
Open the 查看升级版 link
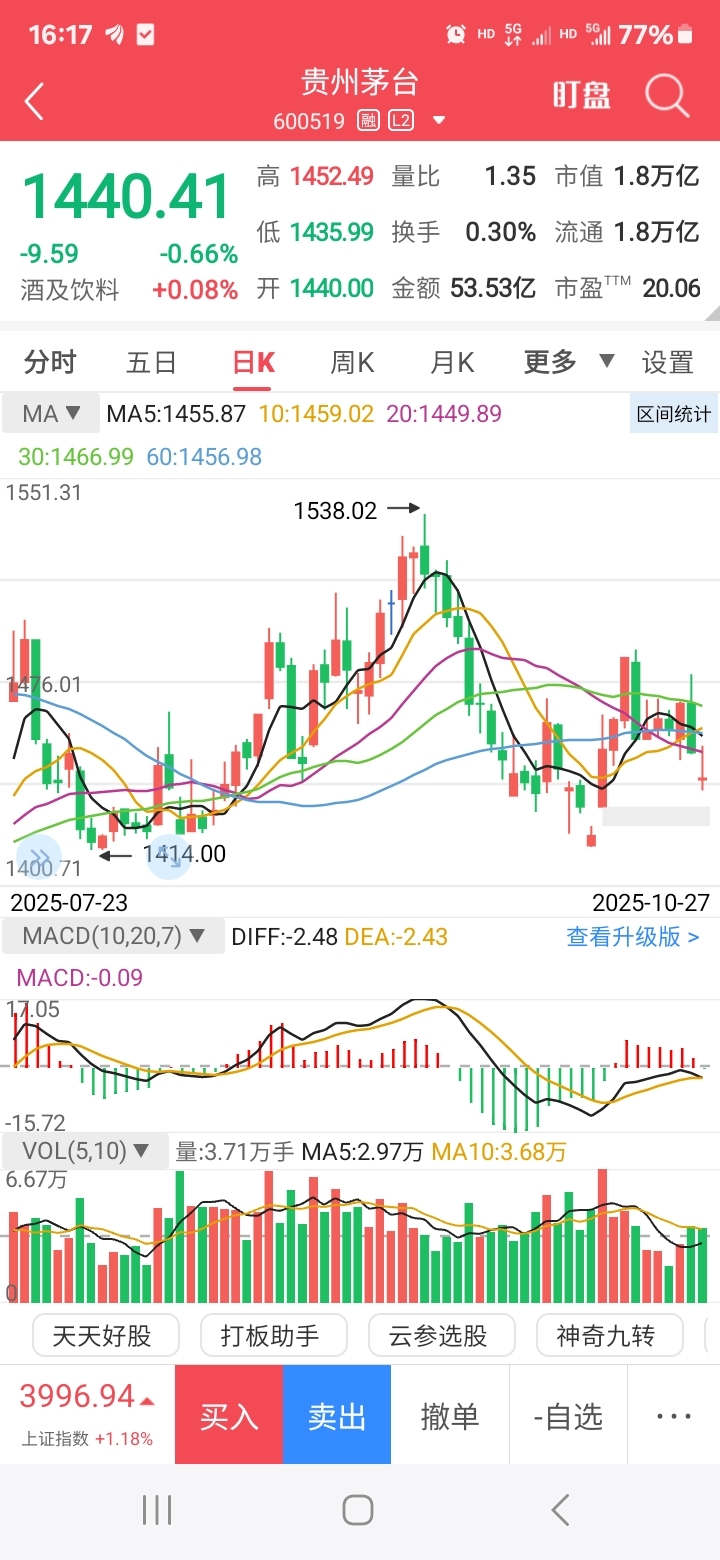click(633, 937)
